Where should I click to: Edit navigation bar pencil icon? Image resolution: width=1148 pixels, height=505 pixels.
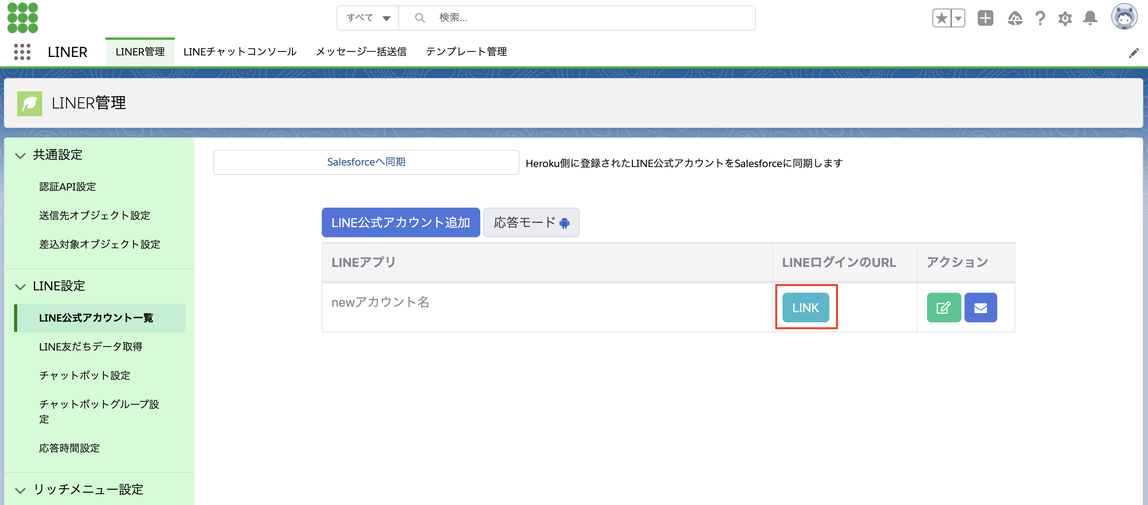1133,53
